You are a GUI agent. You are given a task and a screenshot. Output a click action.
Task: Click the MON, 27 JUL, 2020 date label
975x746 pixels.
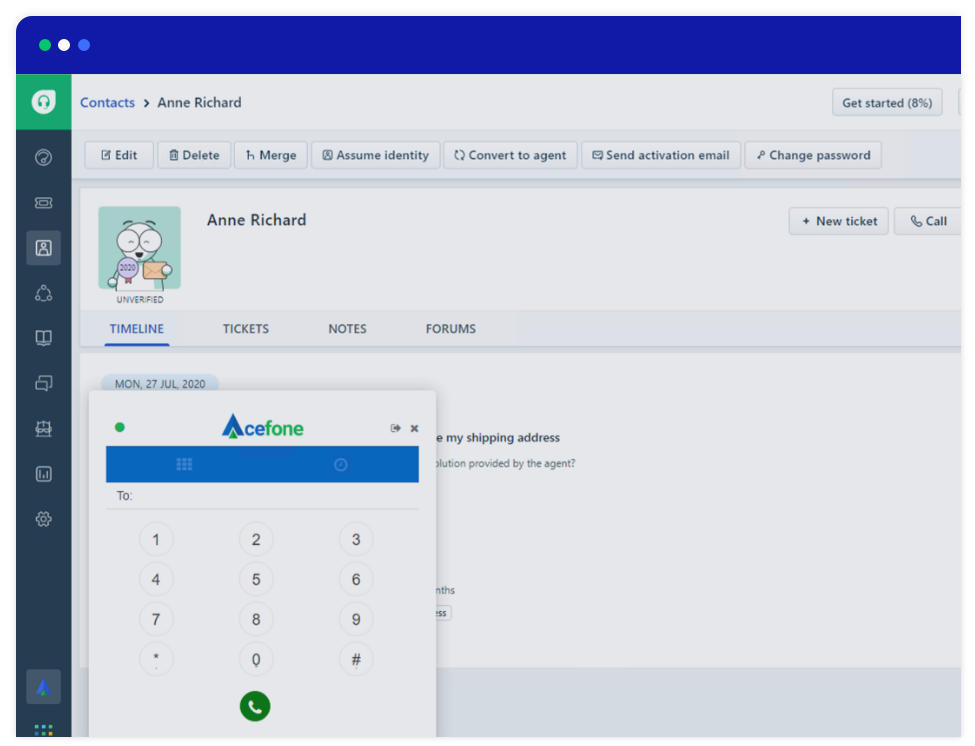click(x=160, y=384)
